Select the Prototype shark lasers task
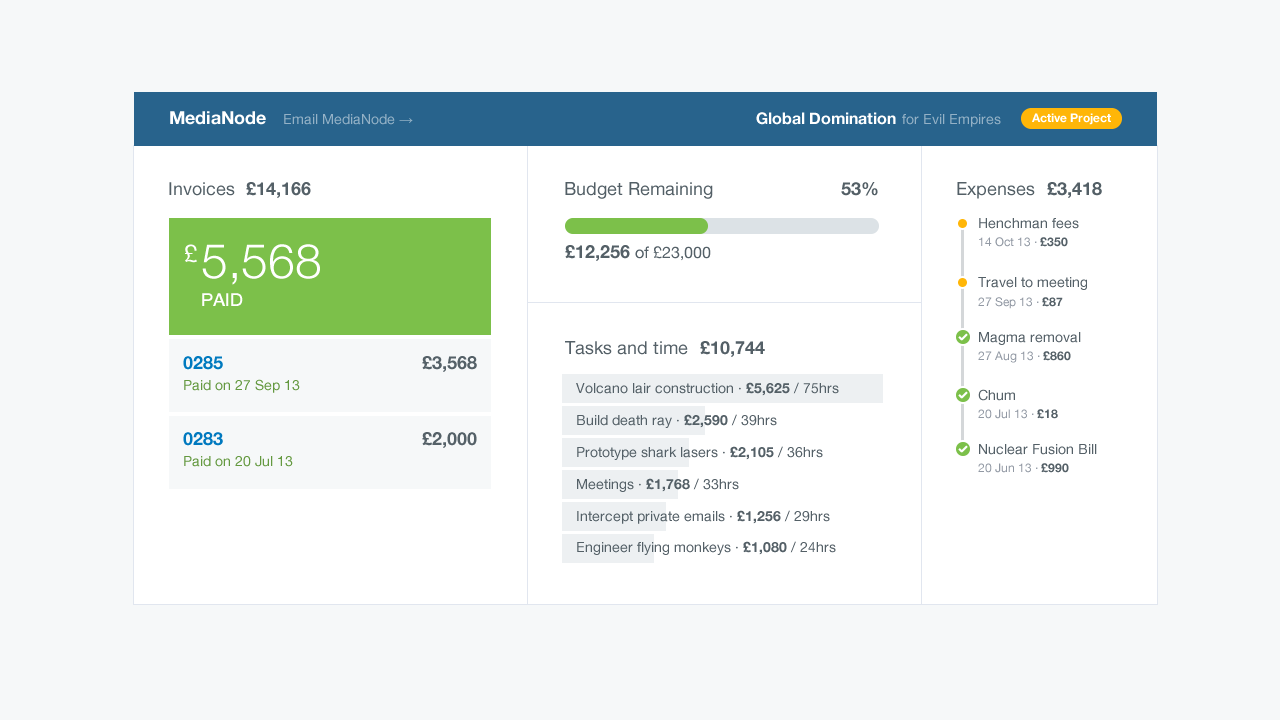The width and height of the screenshot is (1280, 720). pyautogui.click(x=699, y=452)
